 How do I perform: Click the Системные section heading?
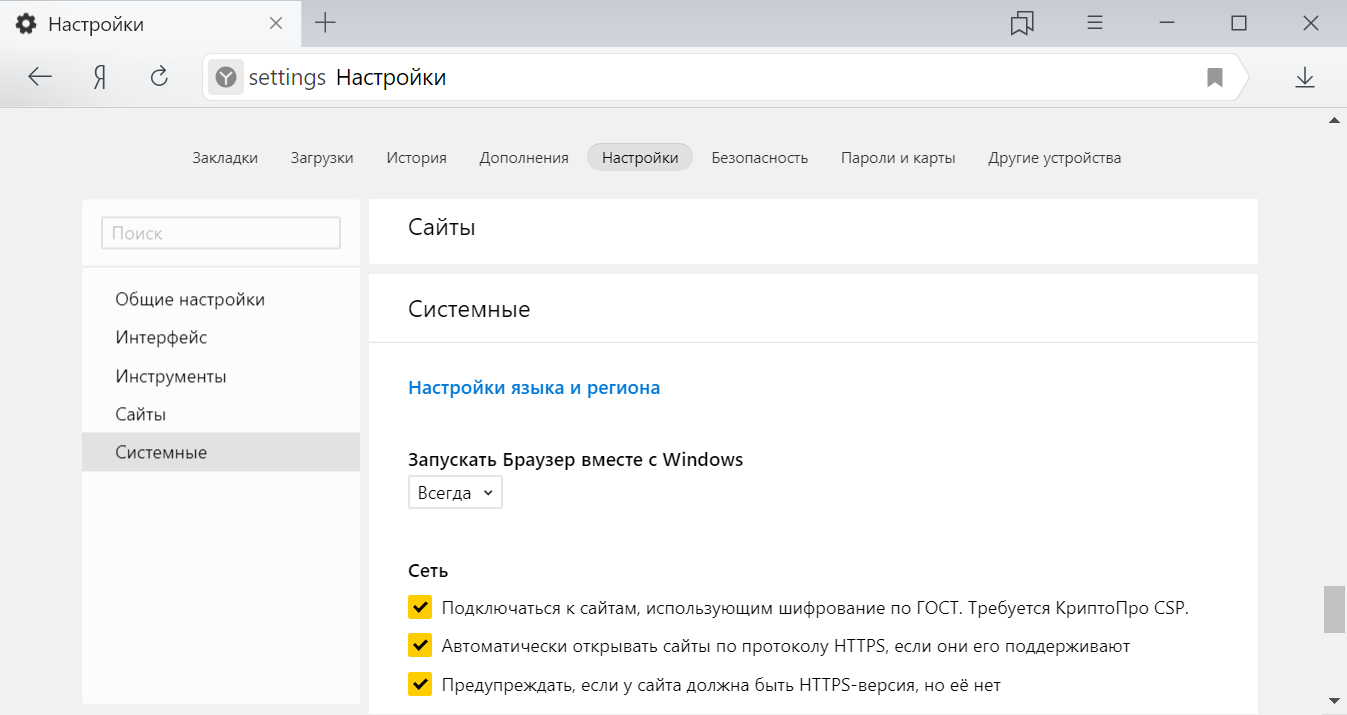coord(469,309)
